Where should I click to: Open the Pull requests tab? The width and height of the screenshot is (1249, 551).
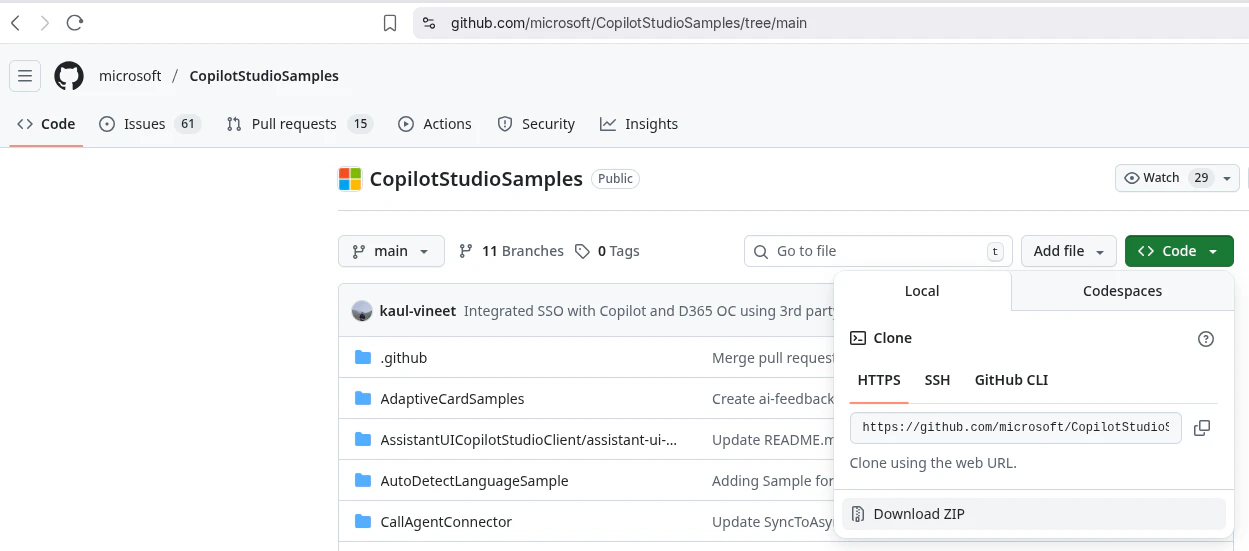(x=299, y=124)
